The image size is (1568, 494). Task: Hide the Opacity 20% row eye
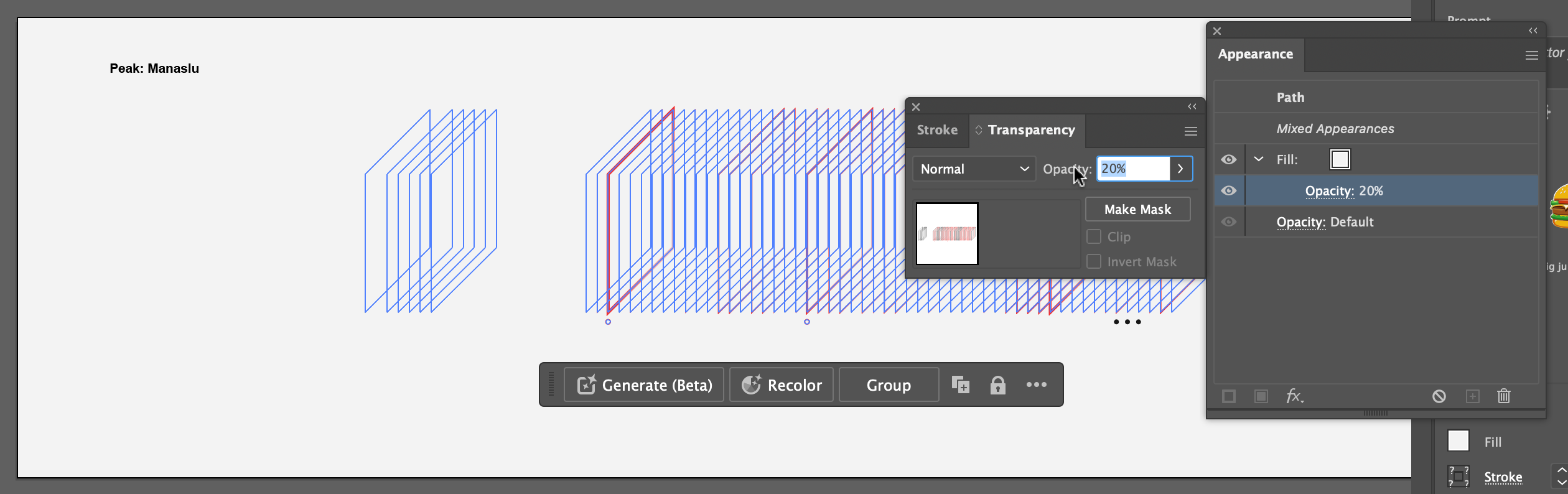point(1228,191)
